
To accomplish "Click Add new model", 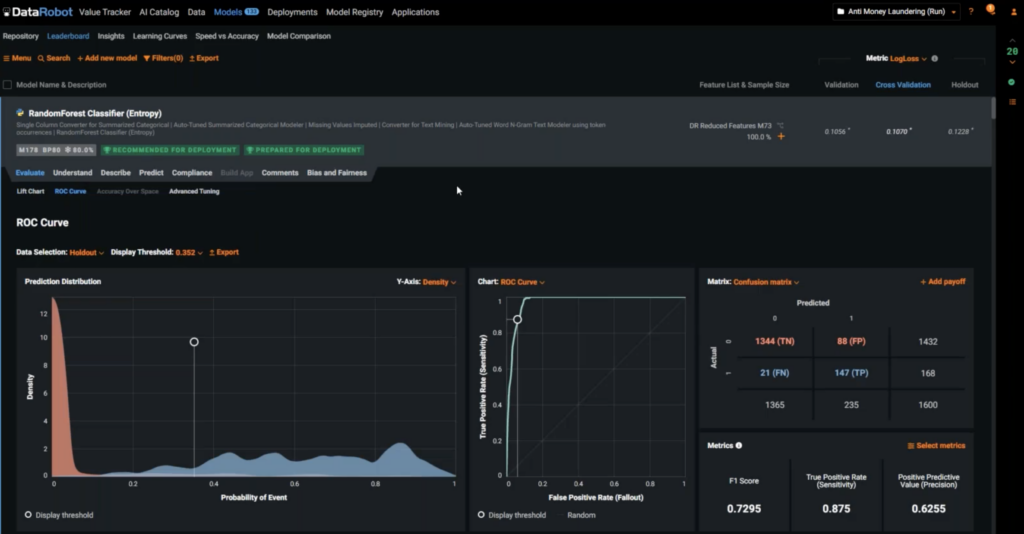I will [x=107, y=58].
